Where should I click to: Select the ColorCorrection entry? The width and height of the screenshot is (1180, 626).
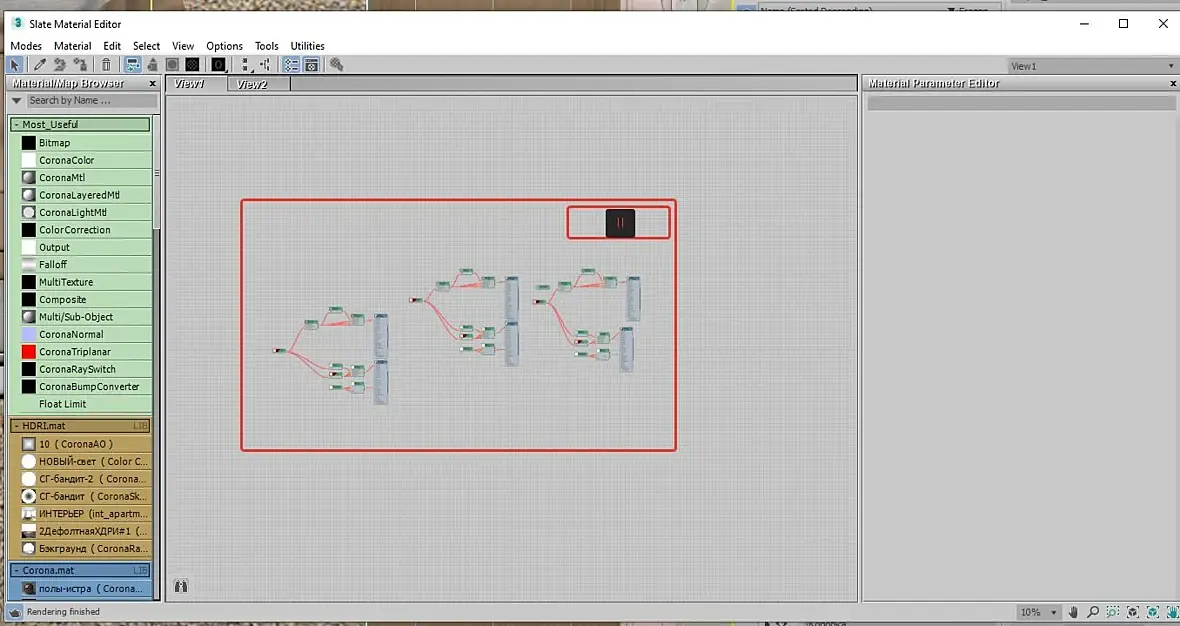click(85, 229)
